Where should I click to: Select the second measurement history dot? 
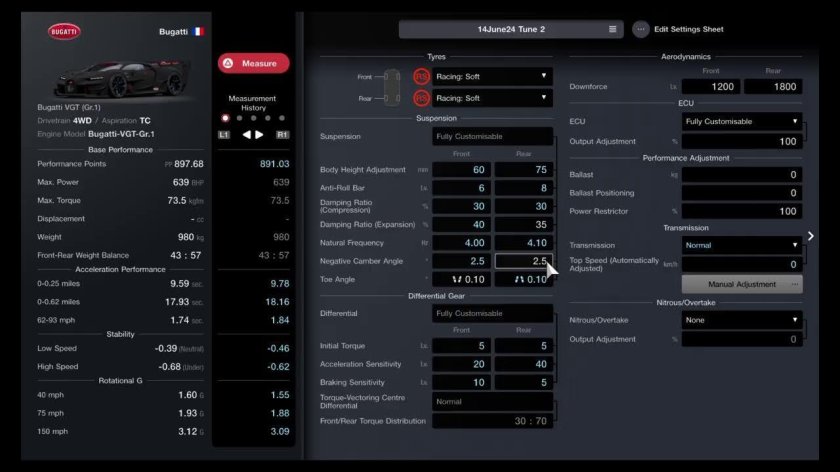coord(239,118)
